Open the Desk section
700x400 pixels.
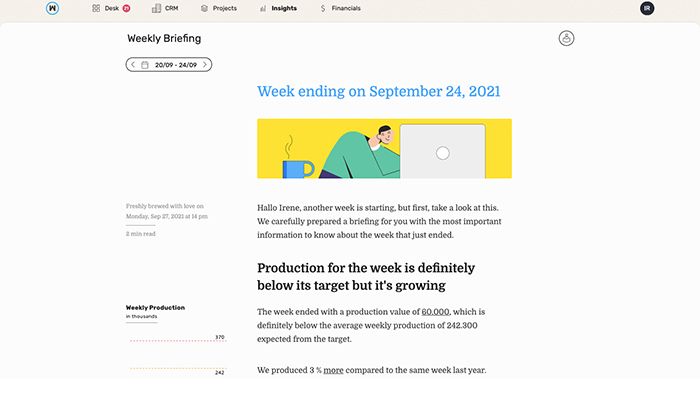(111, 8)
